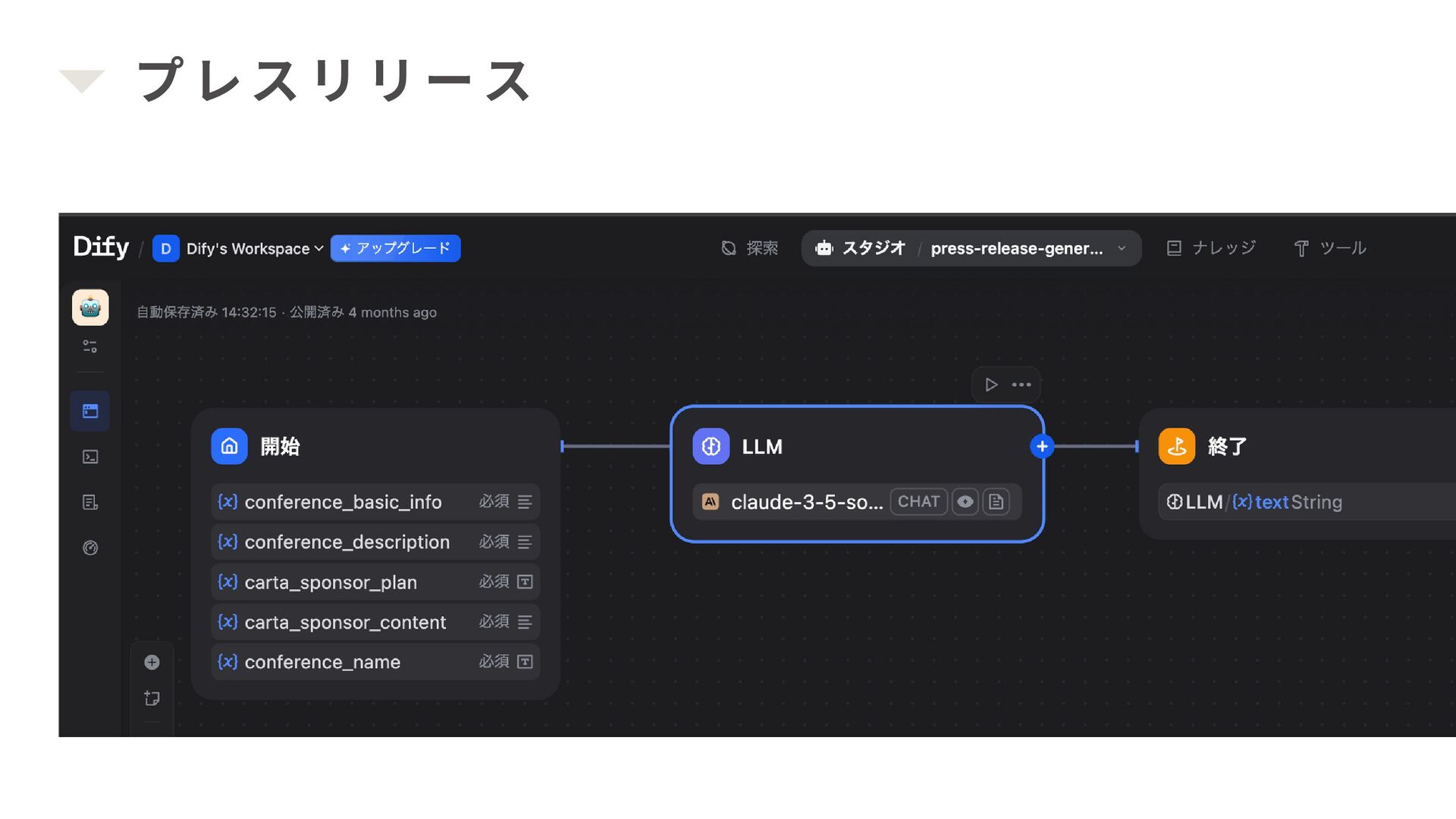Image resolution: width=1456 pixels, height=819 pixels.
Task: Open the LLM node more options
Action: tap(1021, 384)
